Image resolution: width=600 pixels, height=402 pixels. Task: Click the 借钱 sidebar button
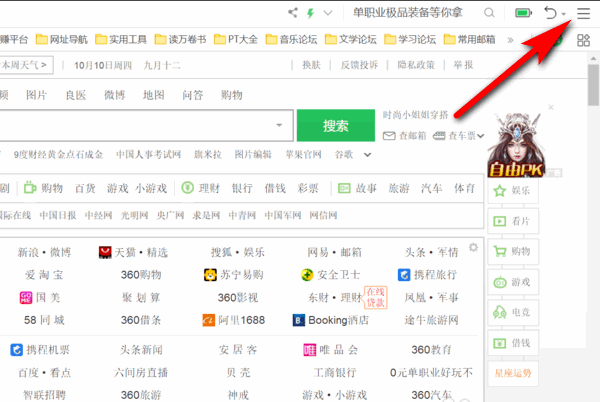pyautogui.click(x=513, y=343)
